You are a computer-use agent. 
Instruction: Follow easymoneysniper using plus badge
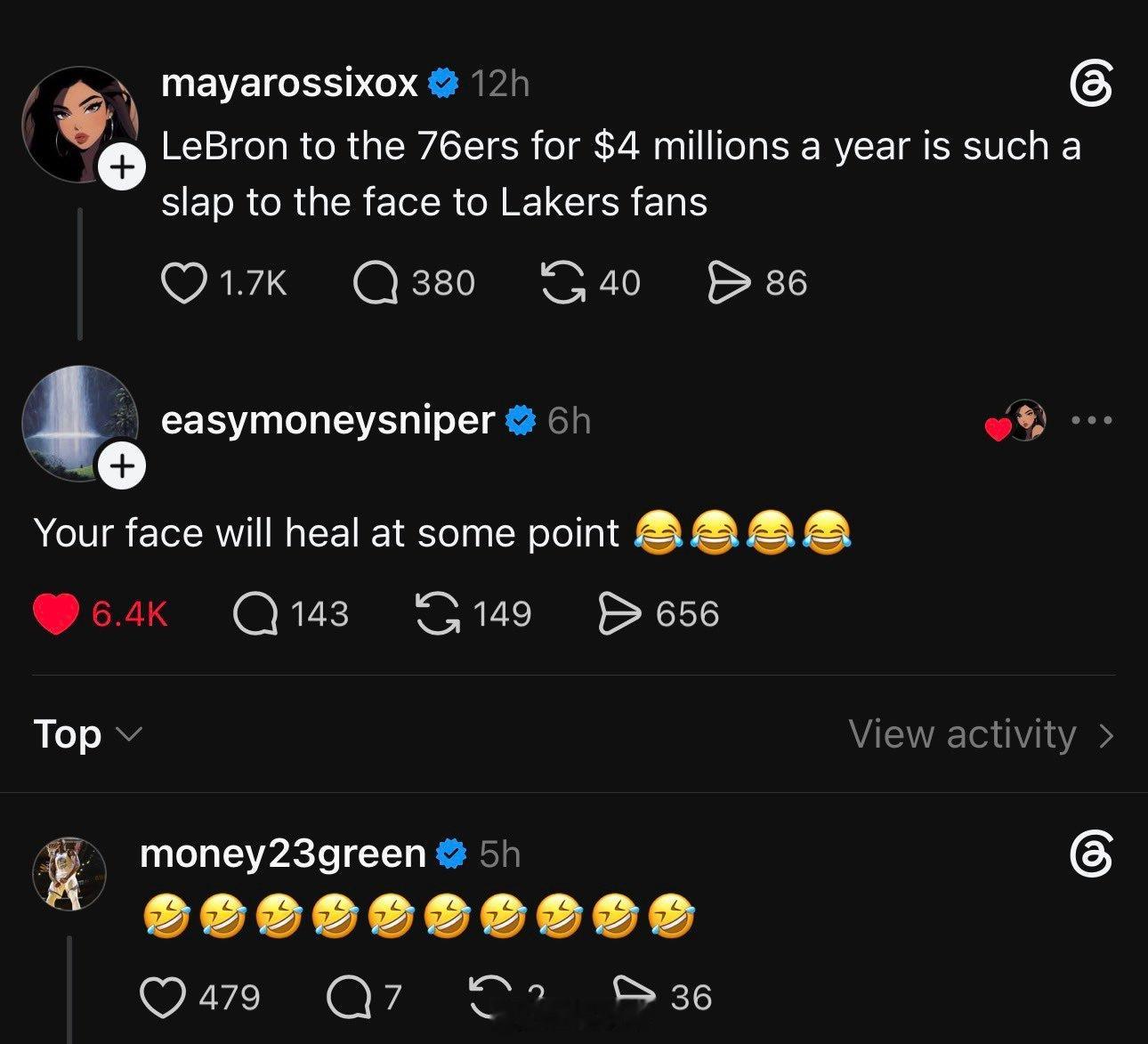click(x=121, y=466)
